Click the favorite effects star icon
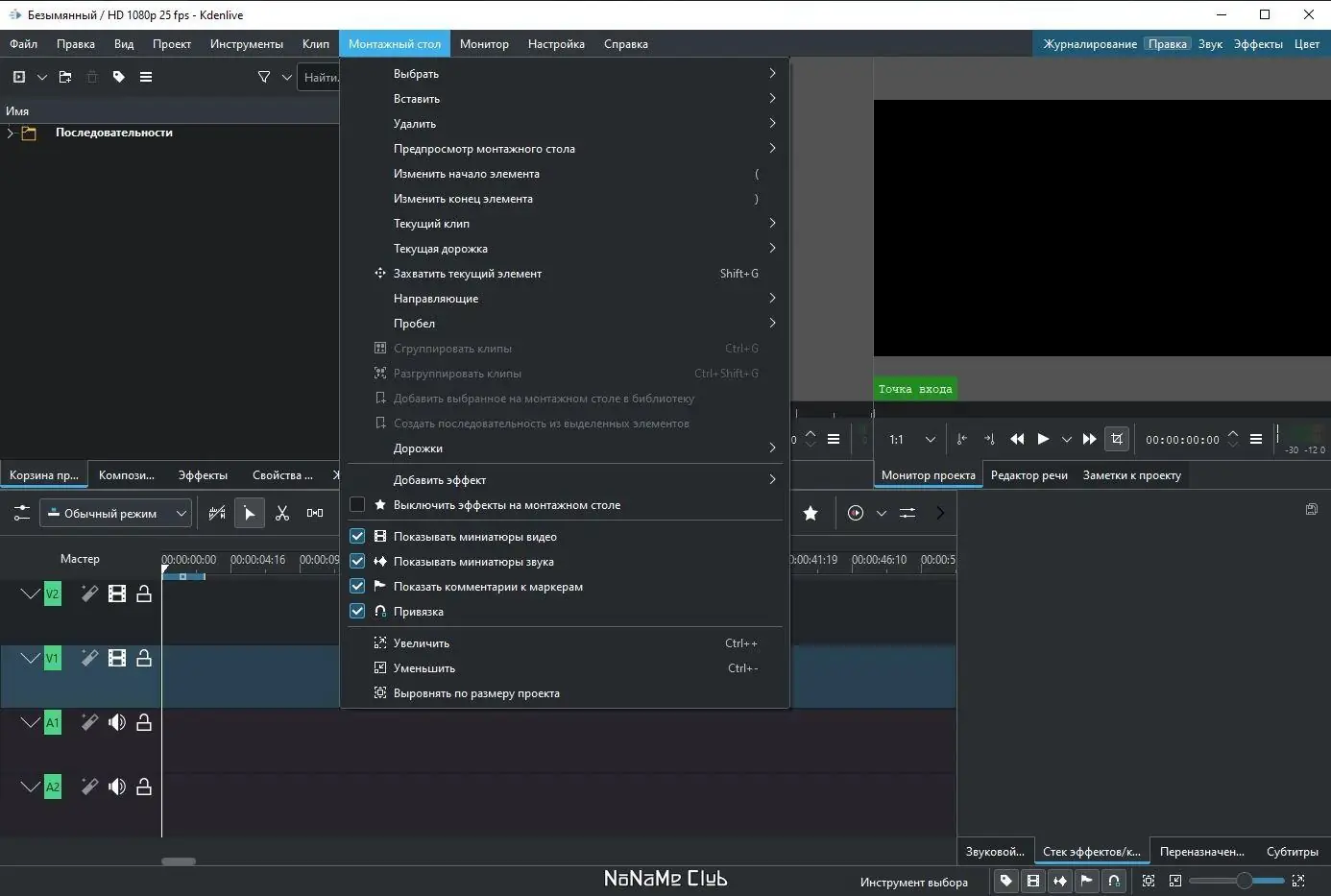 pyautogui.click(x=811, y=514)
